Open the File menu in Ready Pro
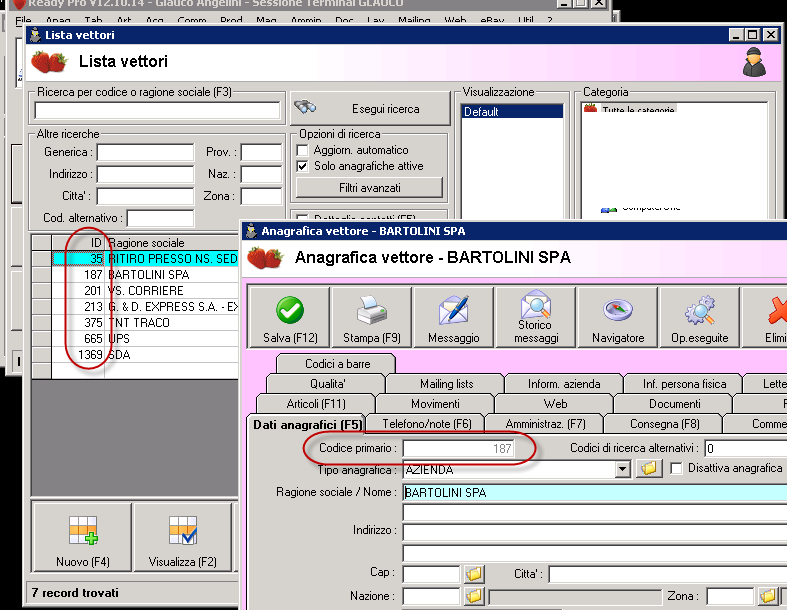The image size is (787, 610). [x=23, y=21]
